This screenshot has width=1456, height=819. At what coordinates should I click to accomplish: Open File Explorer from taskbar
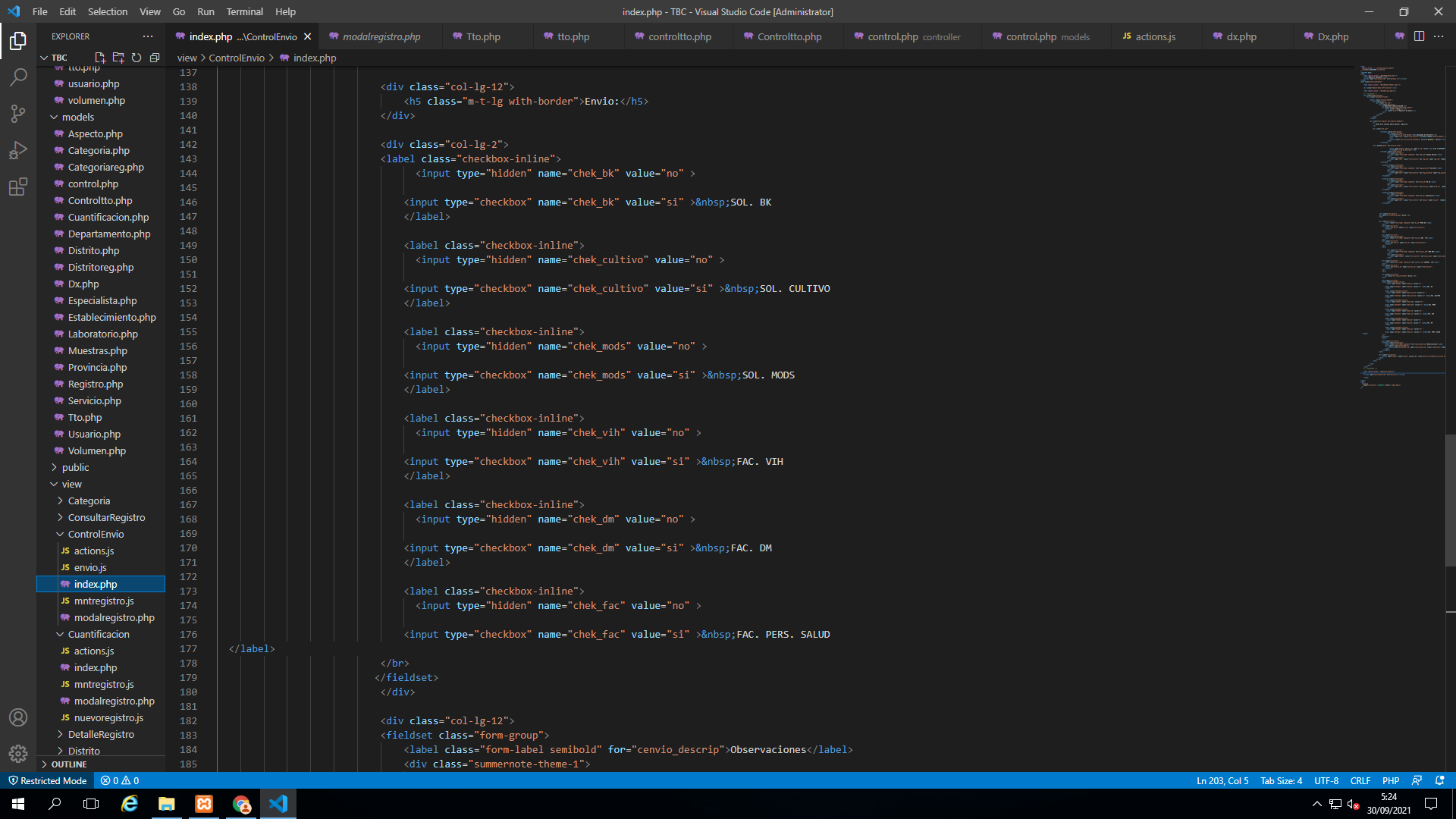click(167, 804)
